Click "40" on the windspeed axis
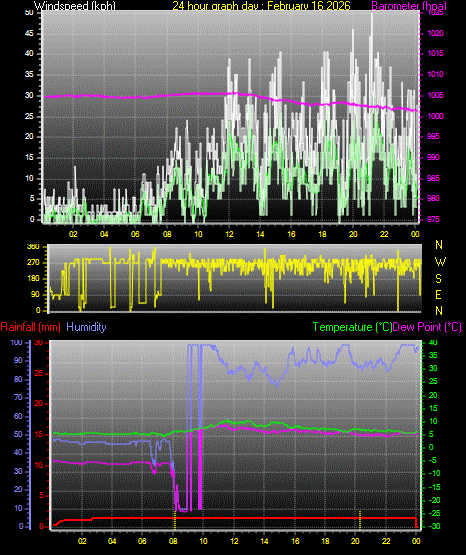Viewport: 466px width, 555px height. tap(29, 53)
